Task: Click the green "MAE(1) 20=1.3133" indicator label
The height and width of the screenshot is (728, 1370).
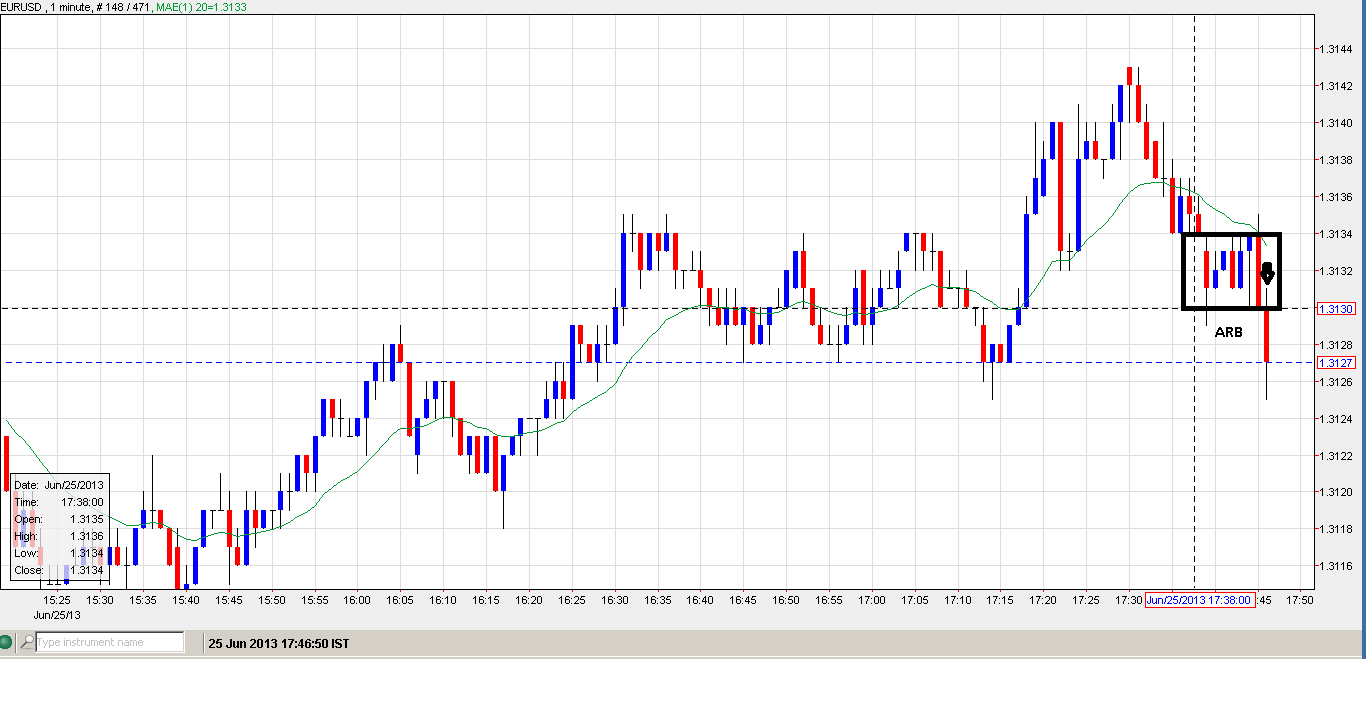Action: pos(199,7)
